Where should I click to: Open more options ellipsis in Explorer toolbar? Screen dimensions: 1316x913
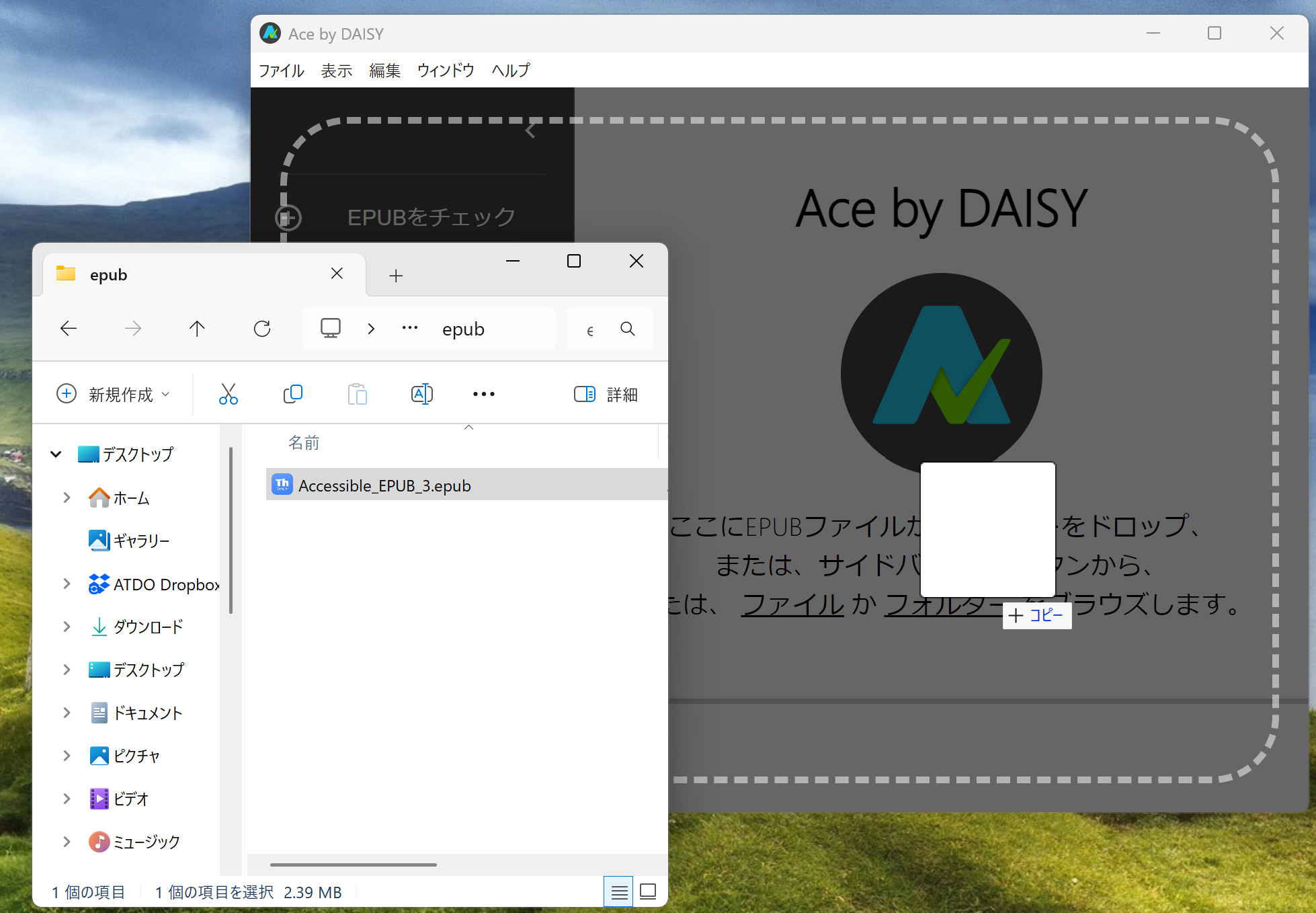pos(484,394)
